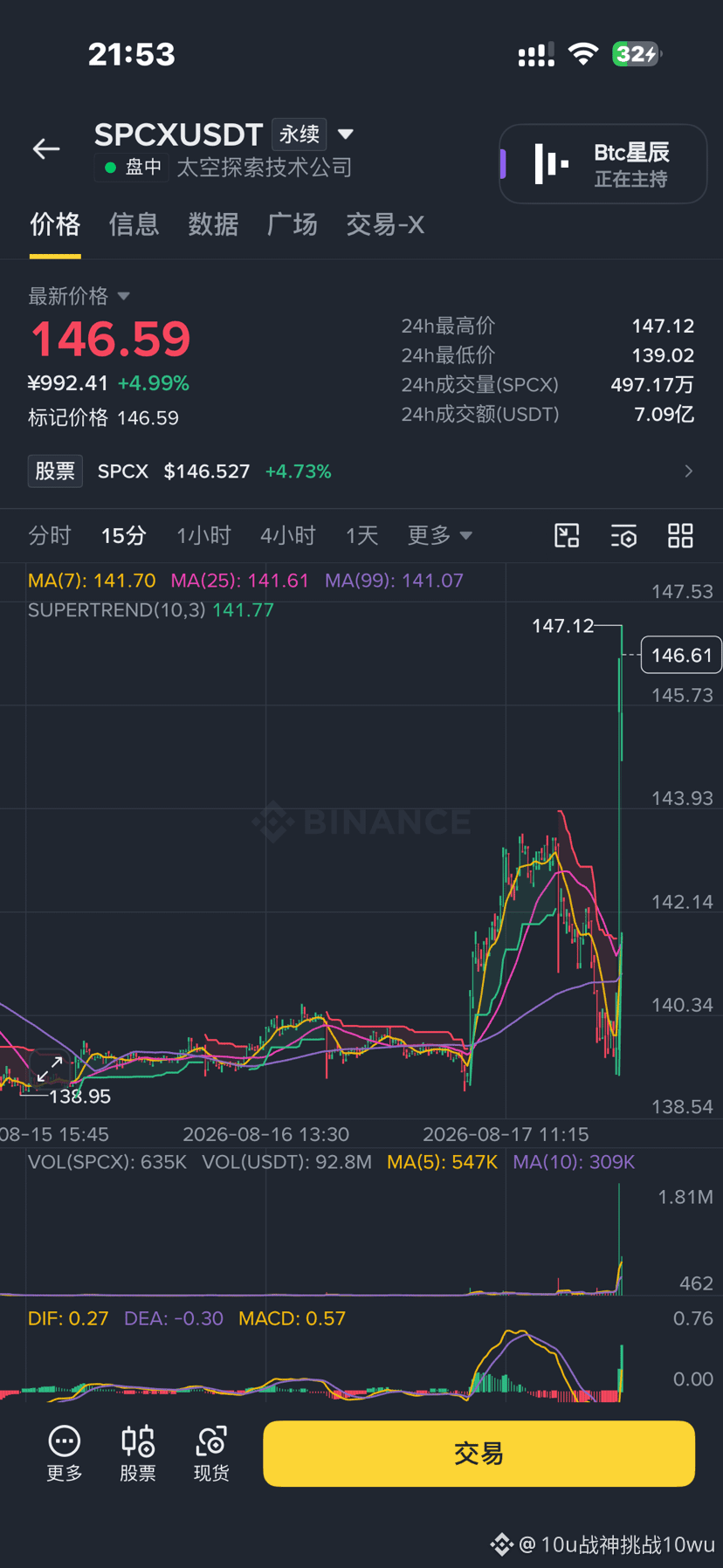The height and width of the screenshot is (1568, 723).
Task: Open the indicator settings icon
Action: click(x=623, y=535)
